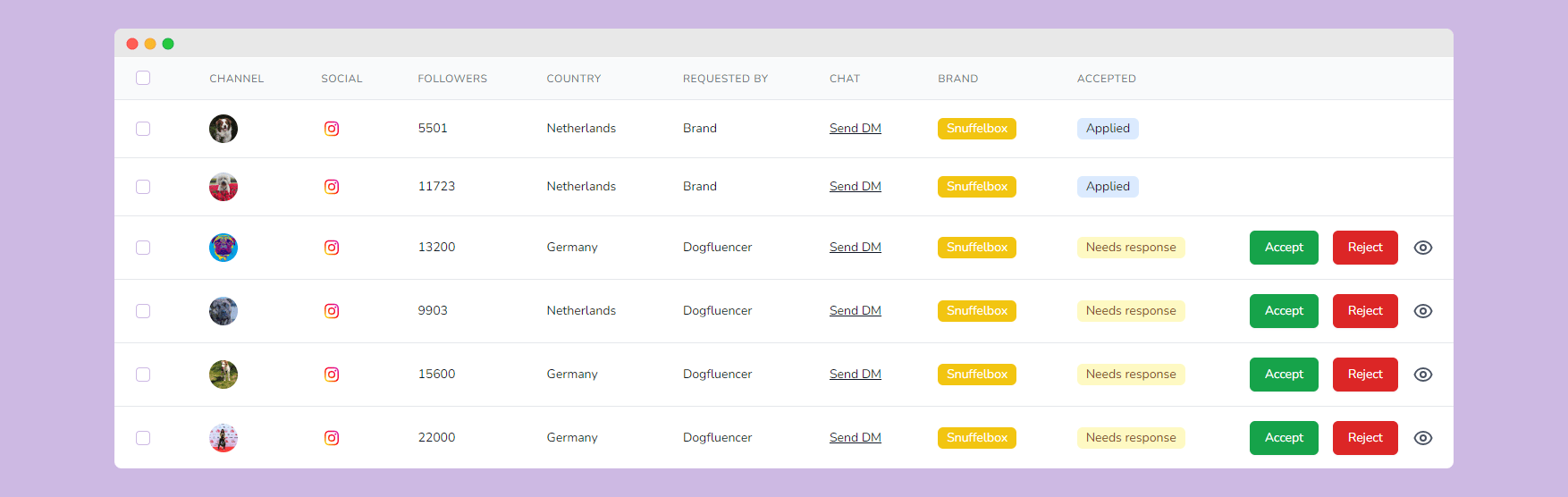Viewport: 1568px width, 497px height.
Task: Click Instagram icon in the 11723 followers row
Action: 332,187
